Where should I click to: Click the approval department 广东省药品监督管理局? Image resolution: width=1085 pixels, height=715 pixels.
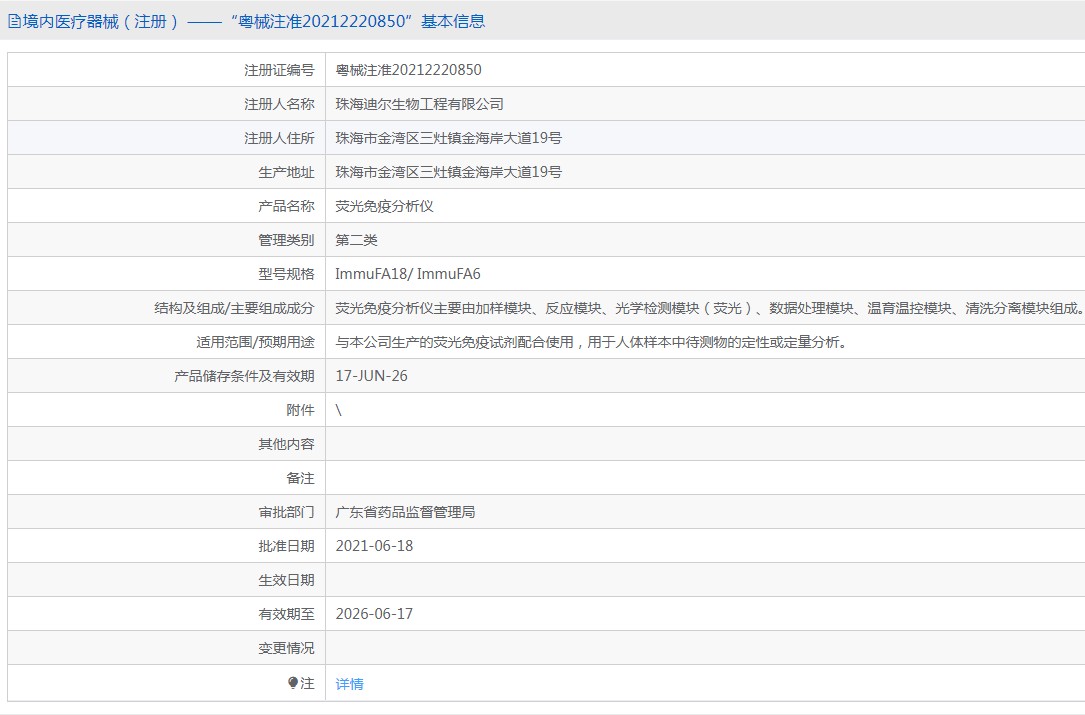[405, 512]
